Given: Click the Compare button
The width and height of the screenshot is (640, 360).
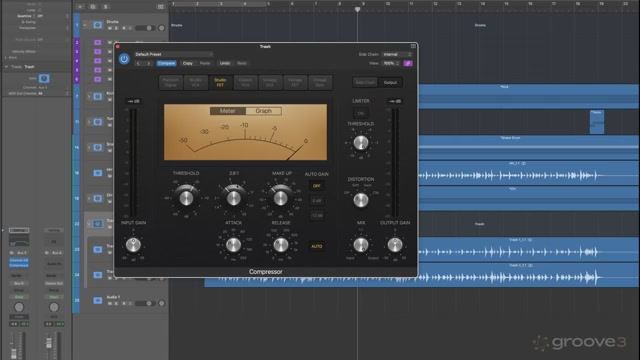Looking at the screenshot, I should coord(166,63).
